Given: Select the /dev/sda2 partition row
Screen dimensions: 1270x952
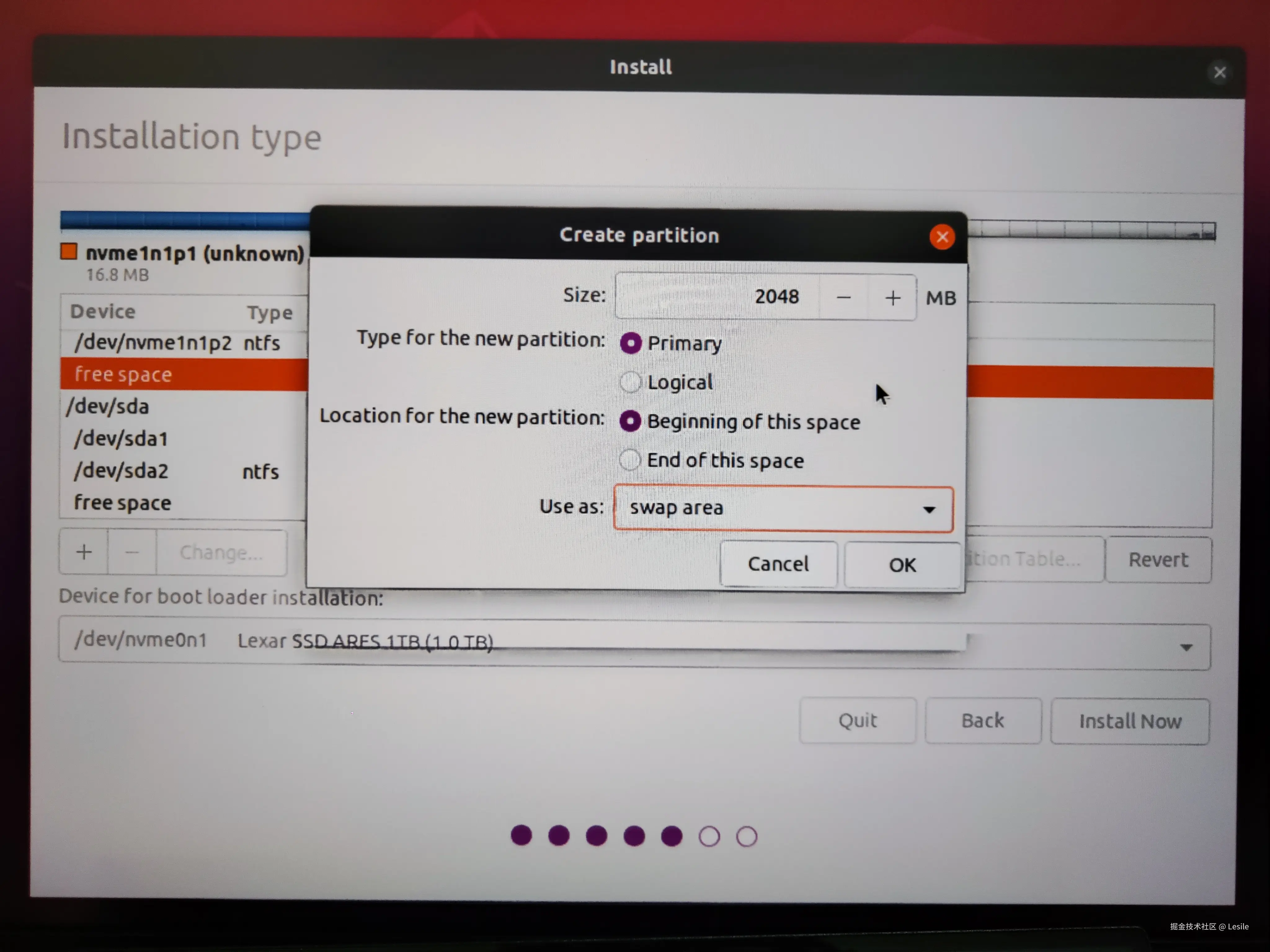Looking at the screenshot, I should pyautogui.click(x=178, y=471).
